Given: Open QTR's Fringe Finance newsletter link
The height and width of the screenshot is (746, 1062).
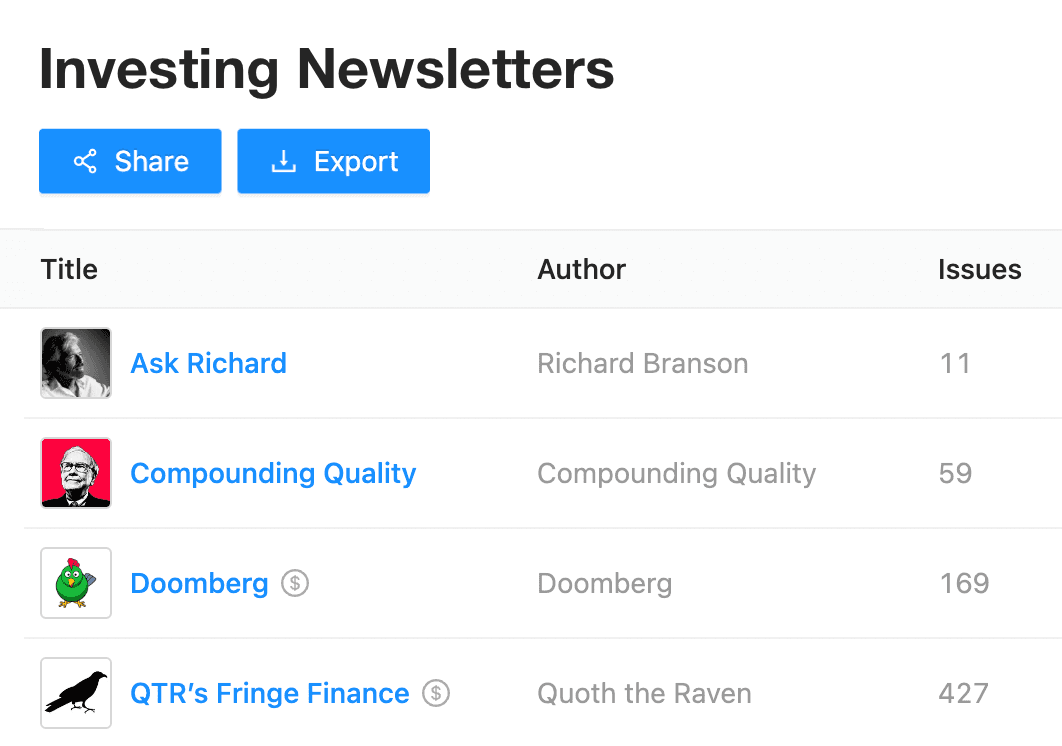Looking at the screenshot, I should (270, 693).
